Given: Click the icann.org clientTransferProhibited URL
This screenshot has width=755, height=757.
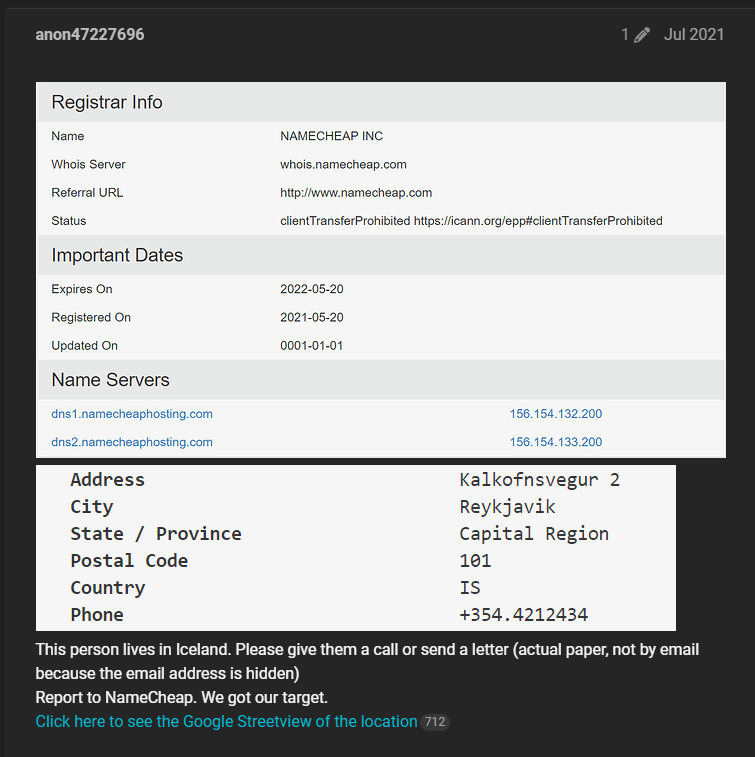Looking at the screenshot, I should pyautogui.click(x=538, y=220).
